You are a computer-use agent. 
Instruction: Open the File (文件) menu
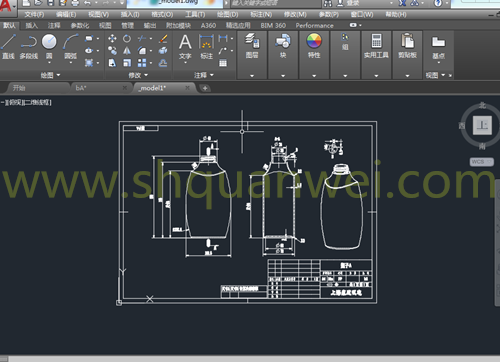[34, 15]
